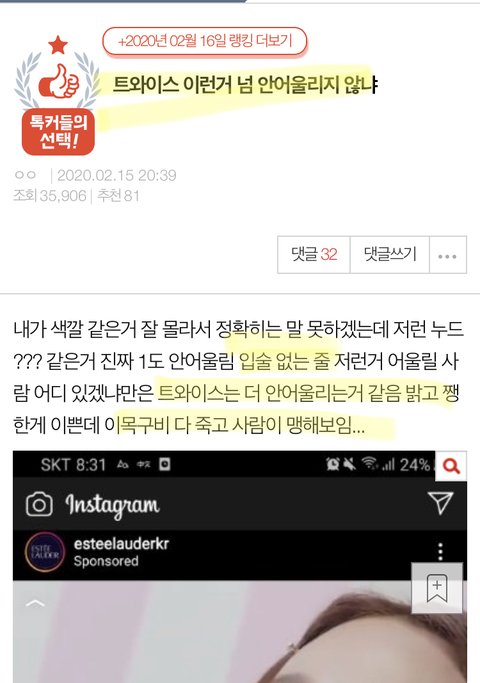View the 댓글 32 comments button

pos(314,255)
